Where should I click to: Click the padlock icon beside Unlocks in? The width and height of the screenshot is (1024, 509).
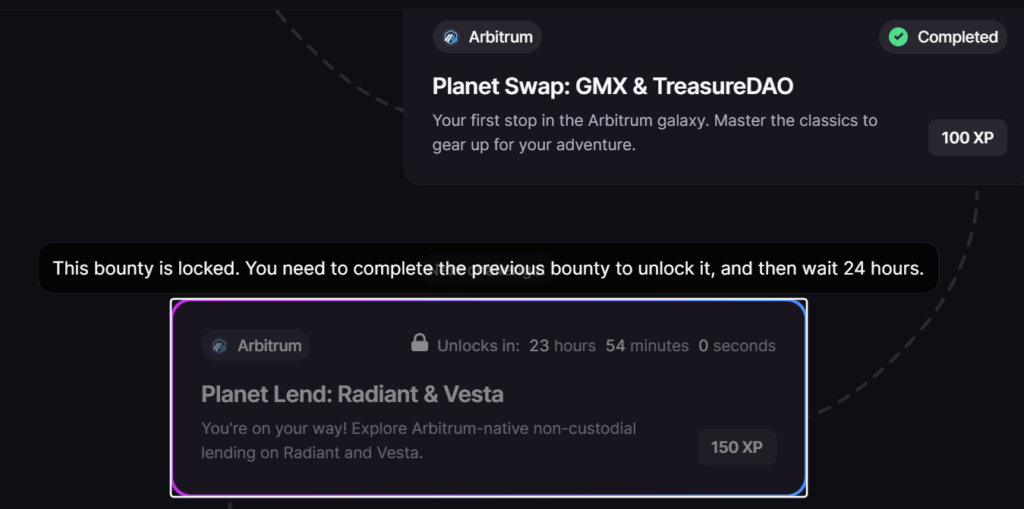(420, 344)
